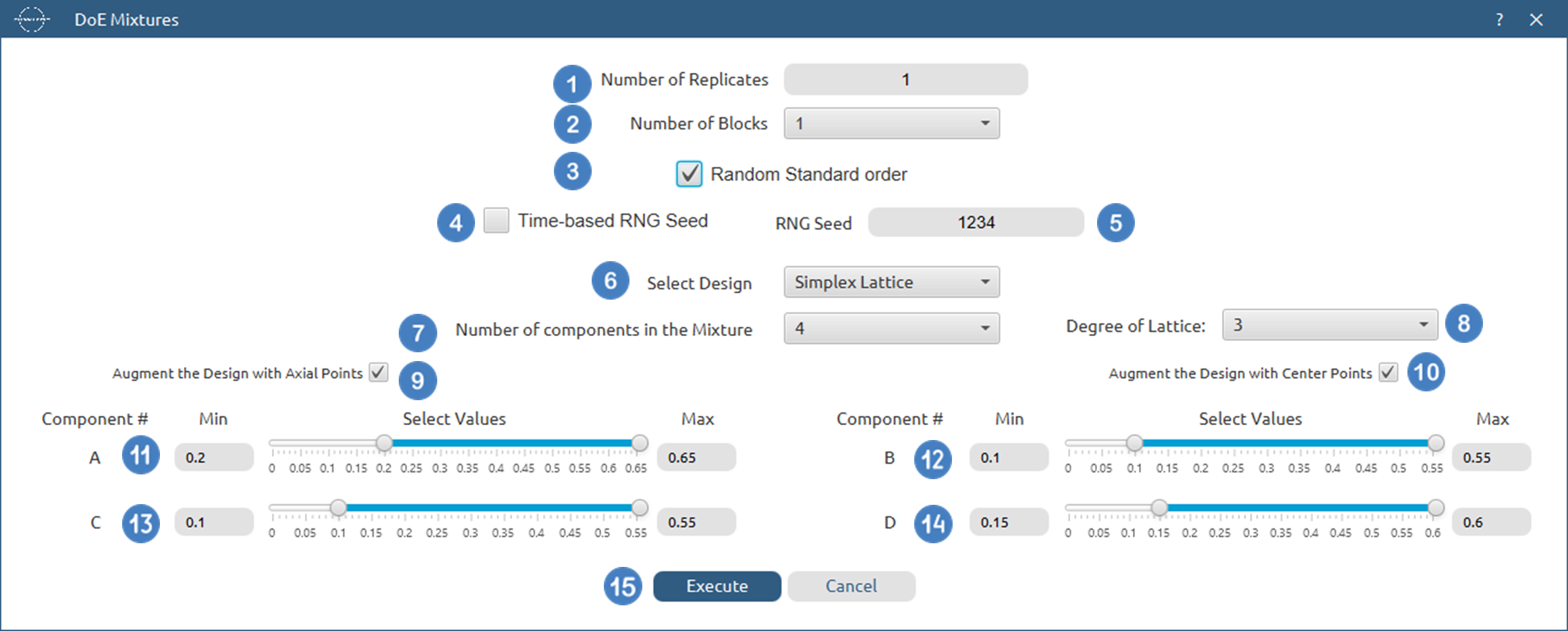1568x631 pixels.
Task: Open the help question mark icon
Action: pos(1499,20)
